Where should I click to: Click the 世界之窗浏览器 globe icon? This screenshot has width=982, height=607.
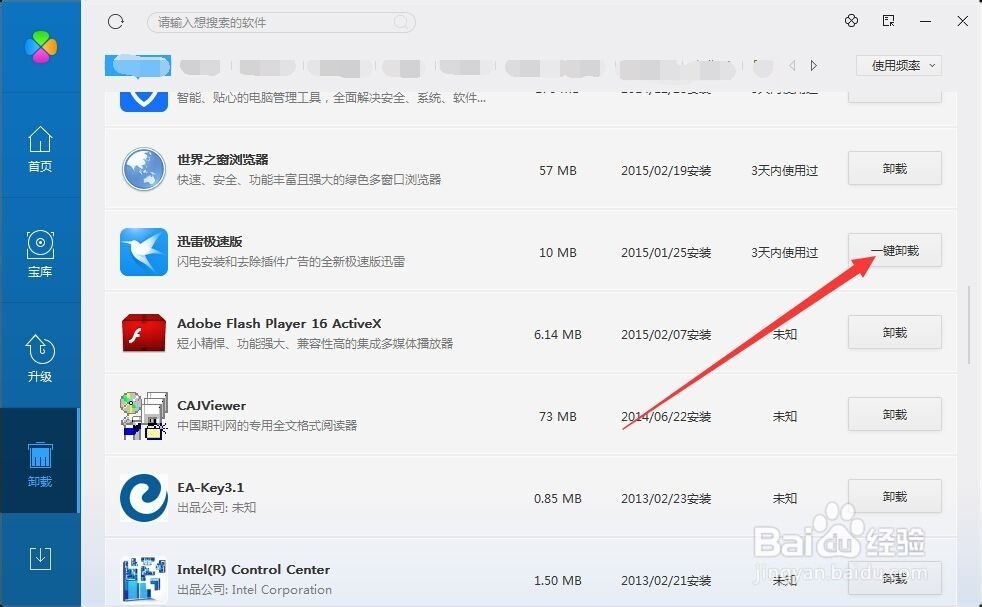coord(143,169)
